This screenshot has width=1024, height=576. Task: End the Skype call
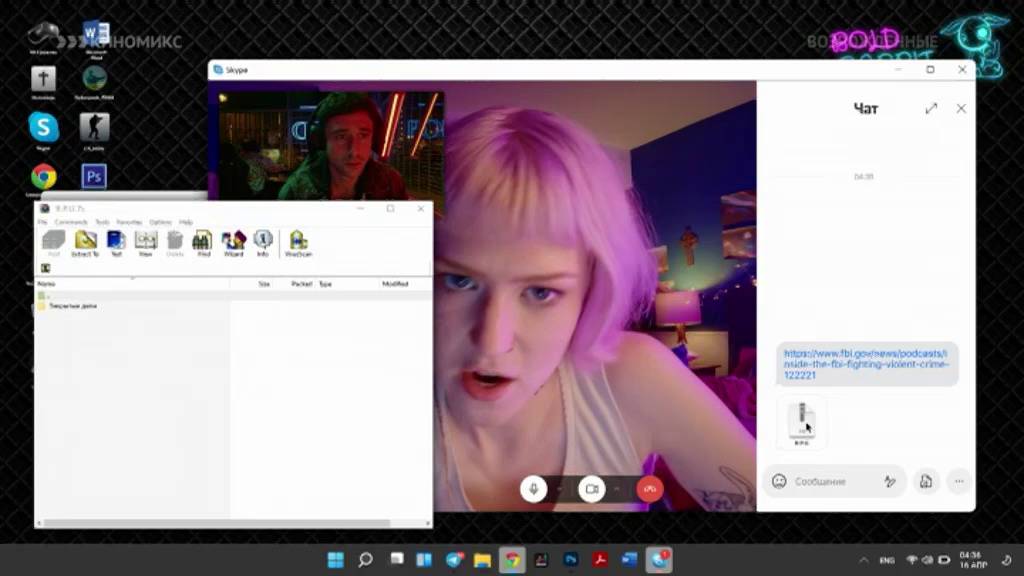pyautogui.click(x=650, y=488)
